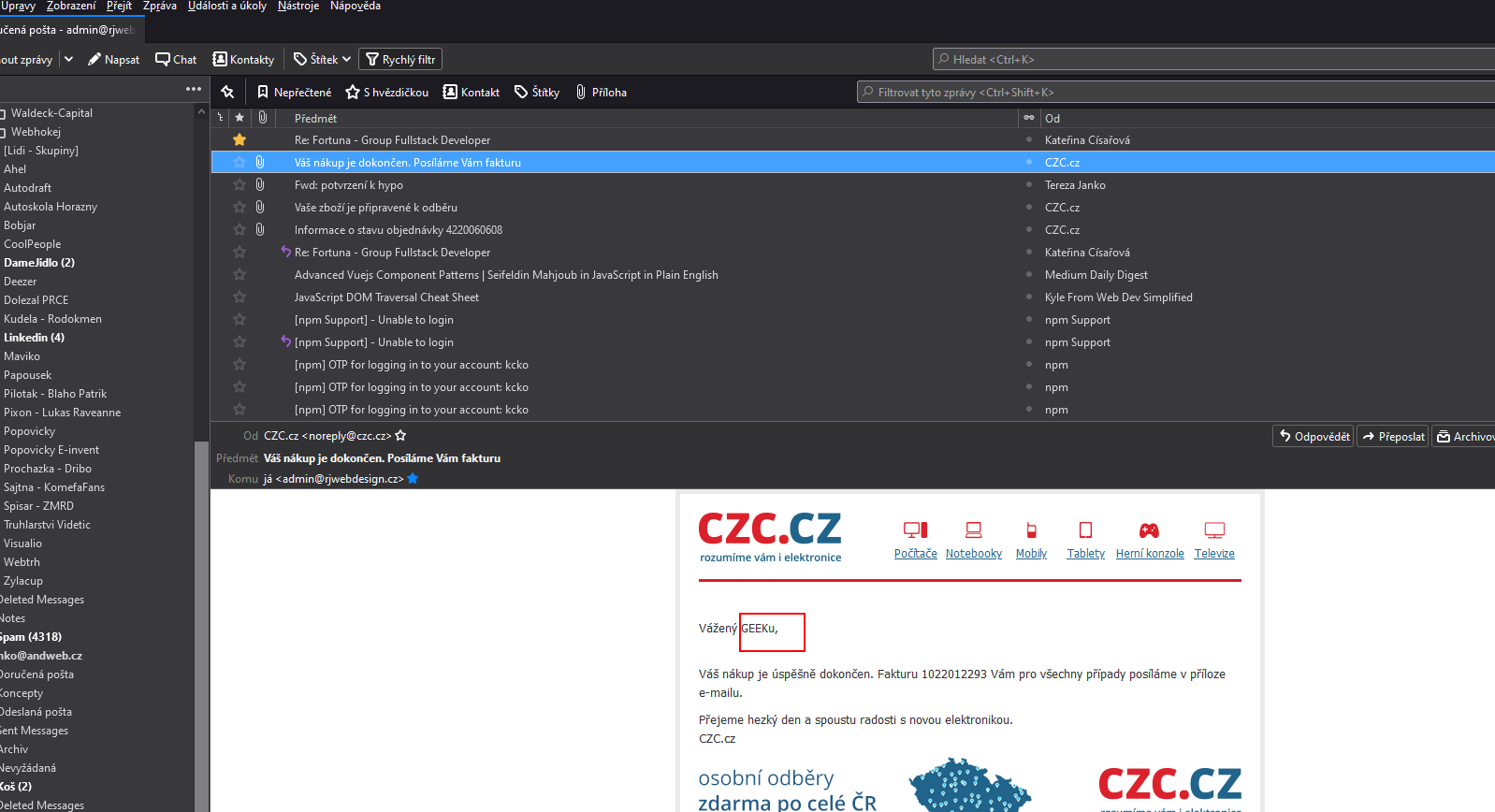Open the Spam (4318) folder
The height and width of the screenshot is (812, 1495).
(31, 637)
